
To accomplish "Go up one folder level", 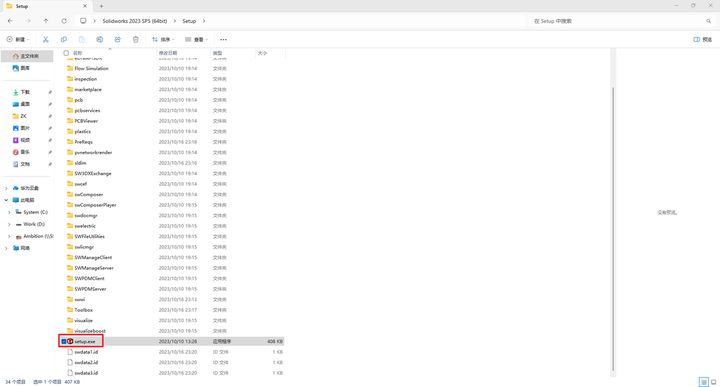I will [x=46, y=21].
